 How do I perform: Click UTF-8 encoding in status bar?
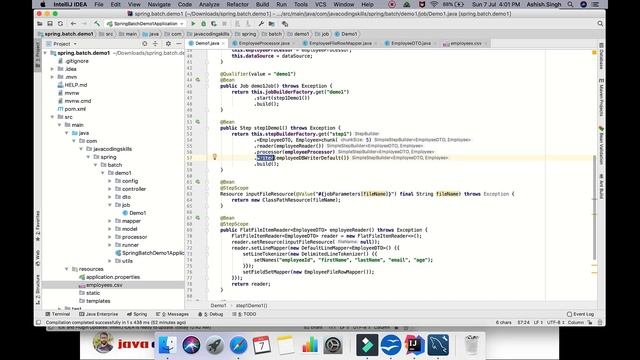[x=556, y=322]
